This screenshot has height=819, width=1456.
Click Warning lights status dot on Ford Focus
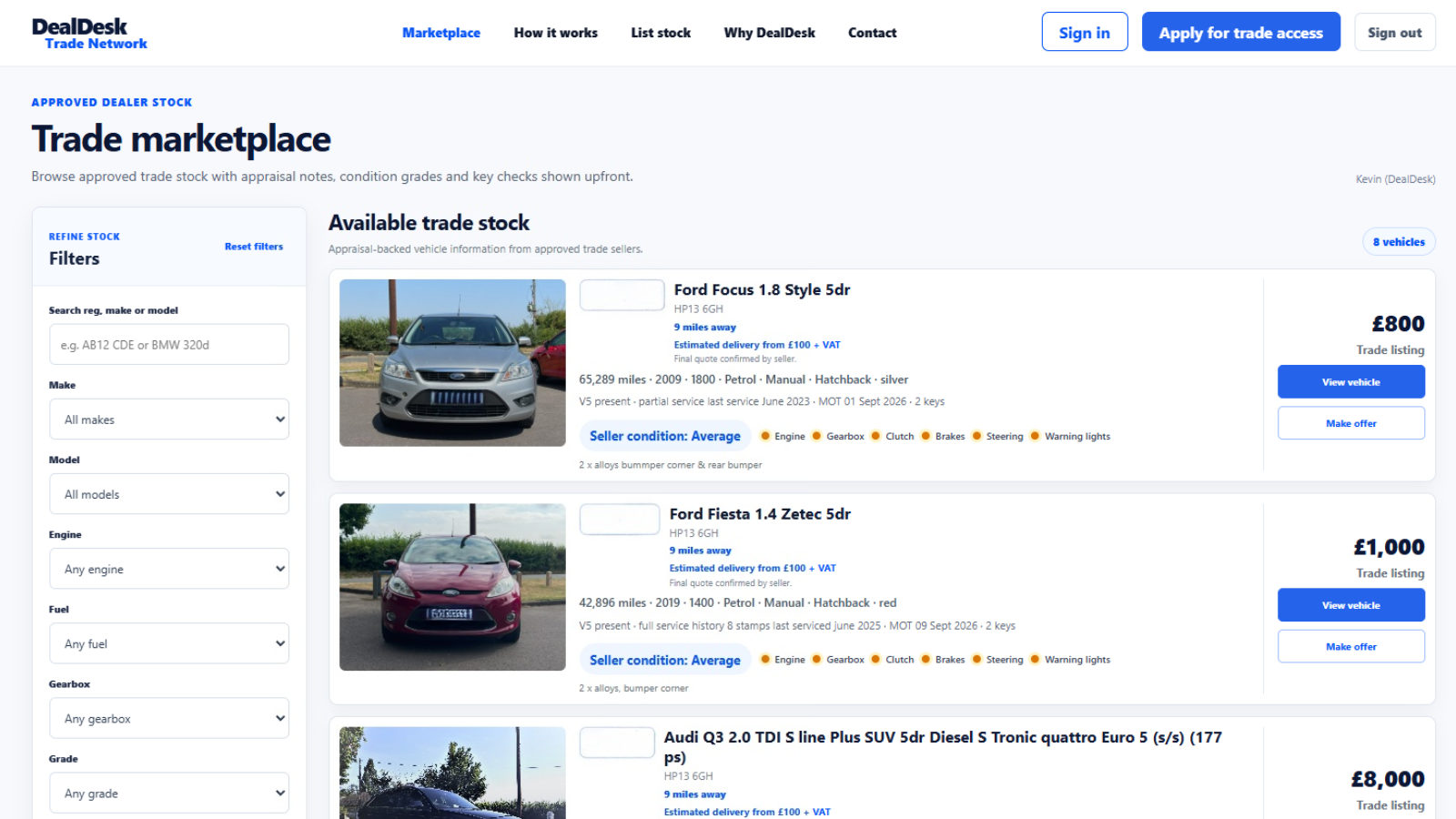[x=1036, y=436]
